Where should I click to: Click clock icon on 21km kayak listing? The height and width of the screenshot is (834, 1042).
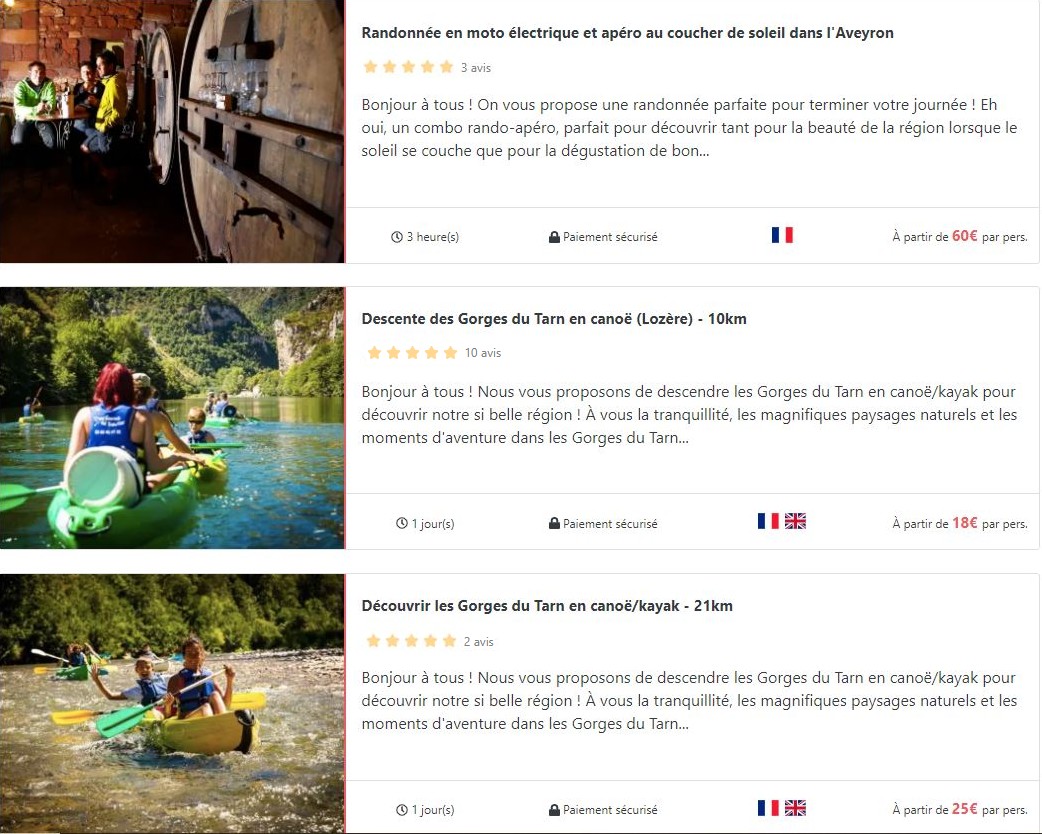(x=402, y=810)
